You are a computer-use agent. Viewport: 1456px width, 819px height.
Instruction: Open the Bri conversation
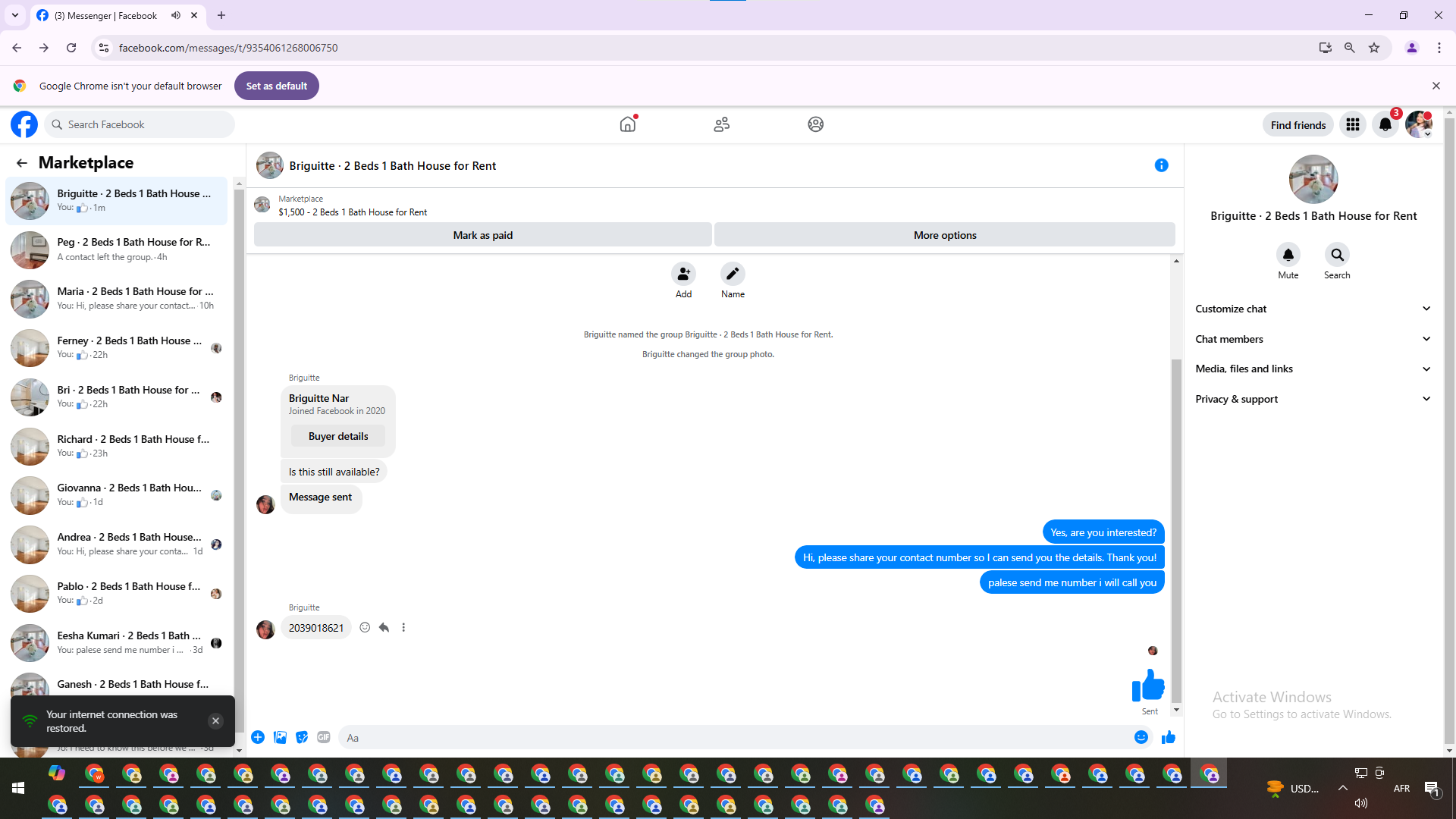(x=117, y=397)
